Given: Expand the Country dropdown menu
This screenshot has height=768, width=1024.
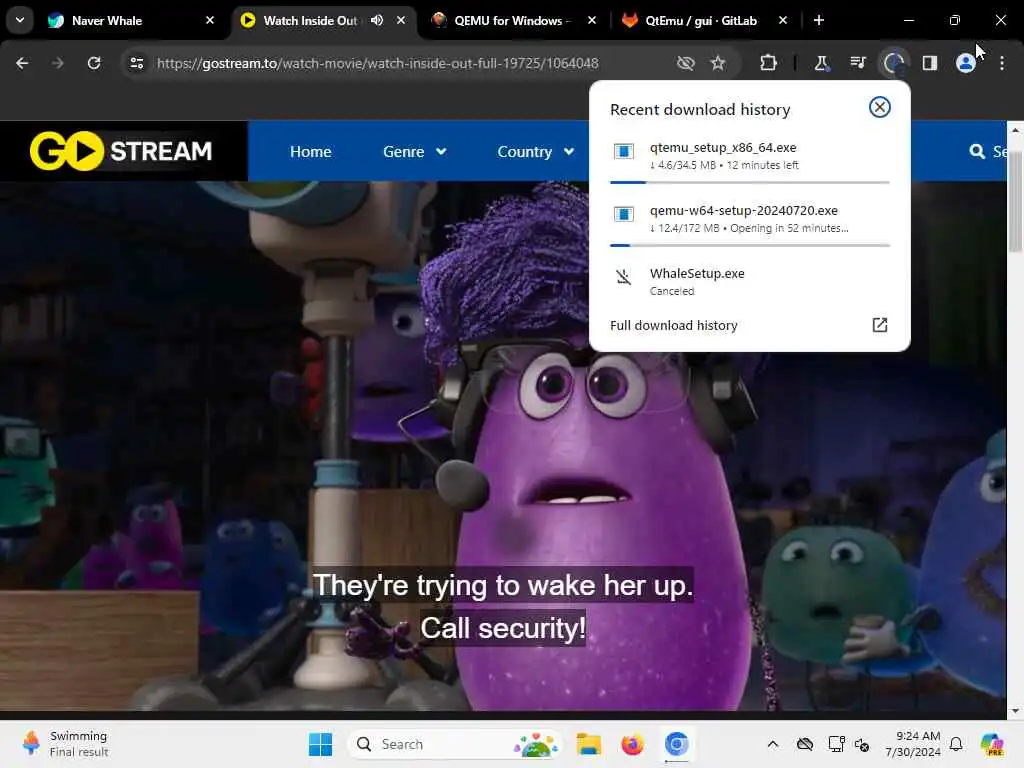Looking at the screenshot, I should coord(536,152).
